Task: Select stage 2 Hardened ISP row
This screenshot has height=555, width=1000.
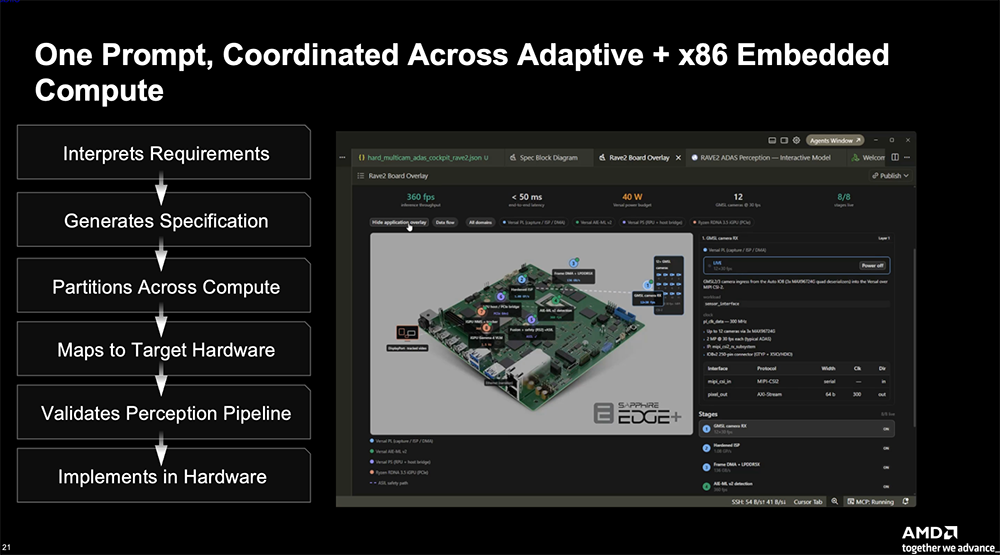Action: pyautogui.click(x=796, y=448)
